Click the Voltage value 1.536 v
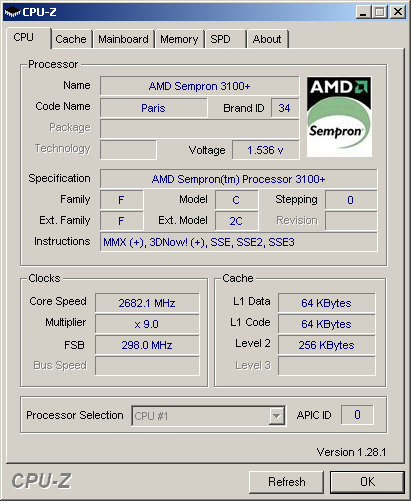411x501 pixels. (x=266, y=150)
